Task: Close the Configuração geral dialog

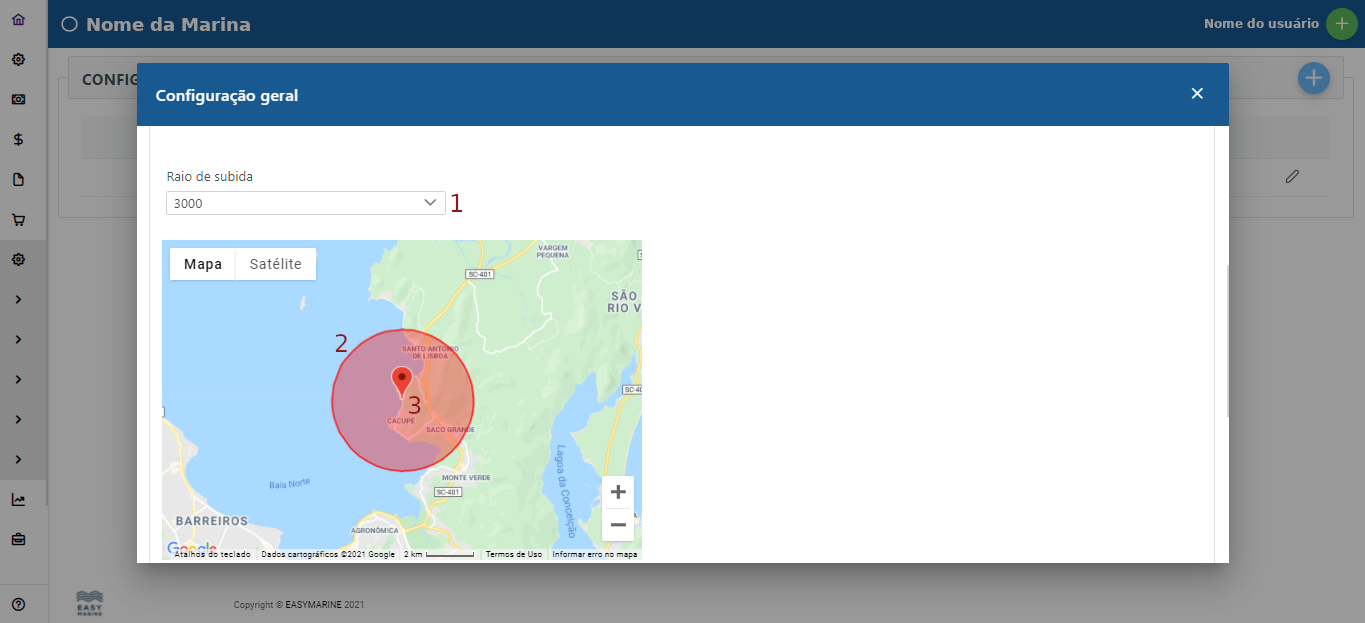Action: click(x=1197, y=94)
